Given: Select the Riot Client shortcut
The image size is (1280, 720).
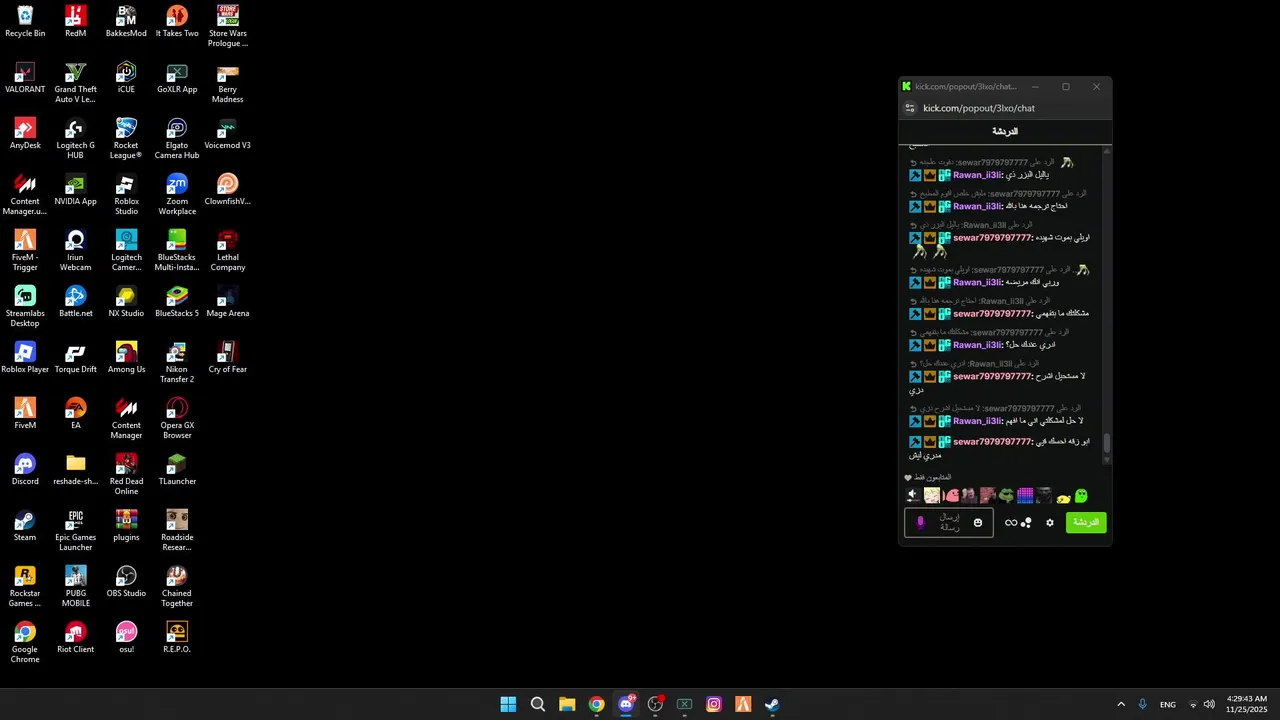Looking at the screenshot, I should coord(75,638).
